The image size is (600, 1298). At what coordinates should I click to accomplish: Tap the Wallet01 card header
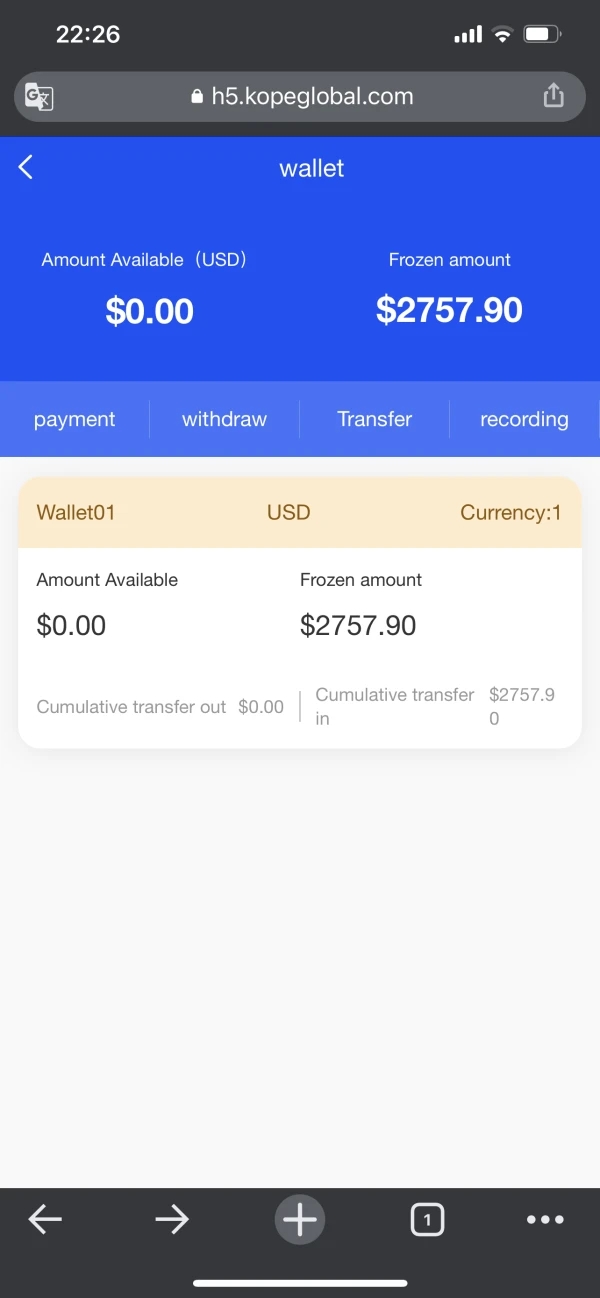pos(76,512)
